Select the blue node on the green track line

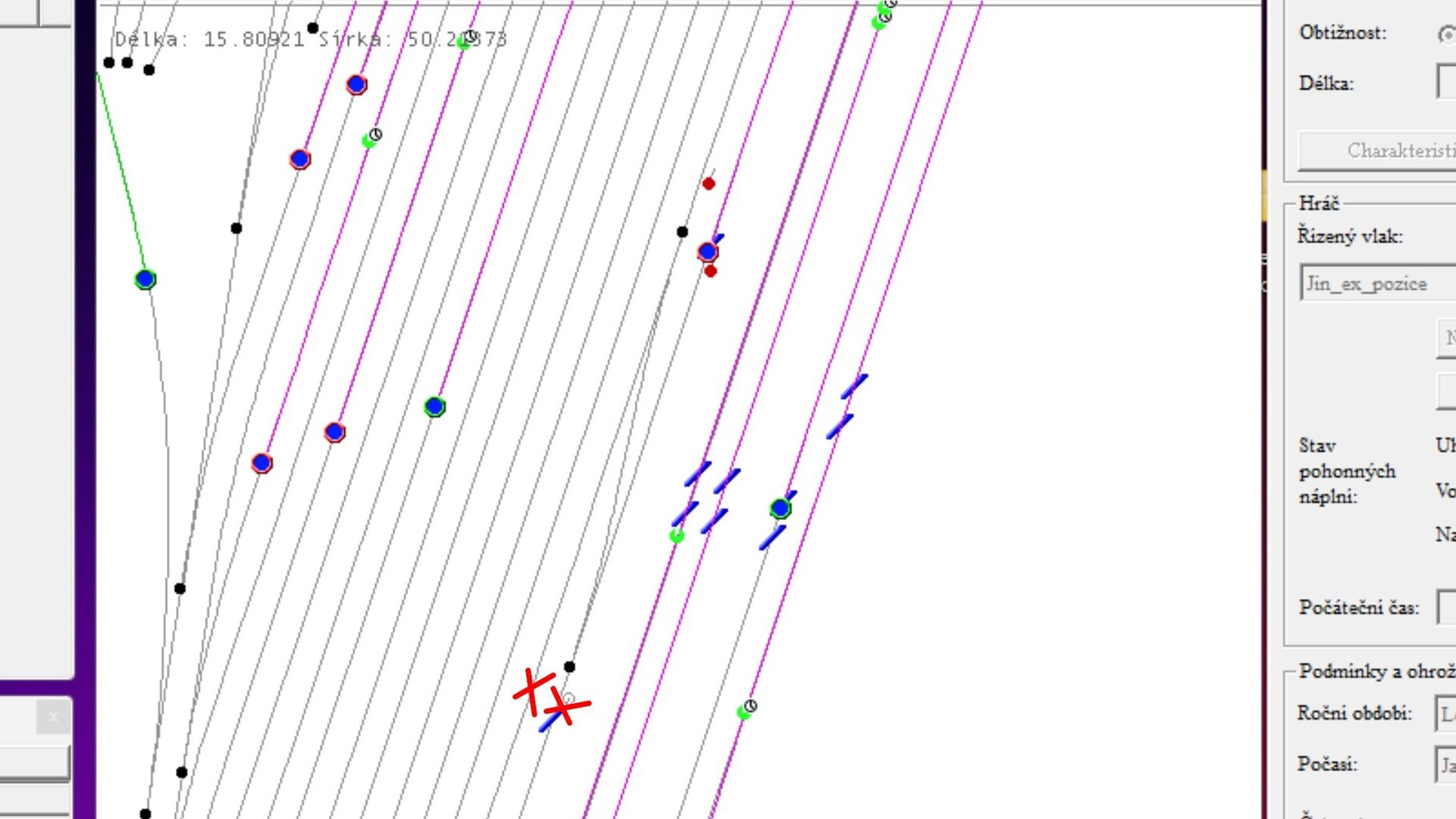[145, 279]
